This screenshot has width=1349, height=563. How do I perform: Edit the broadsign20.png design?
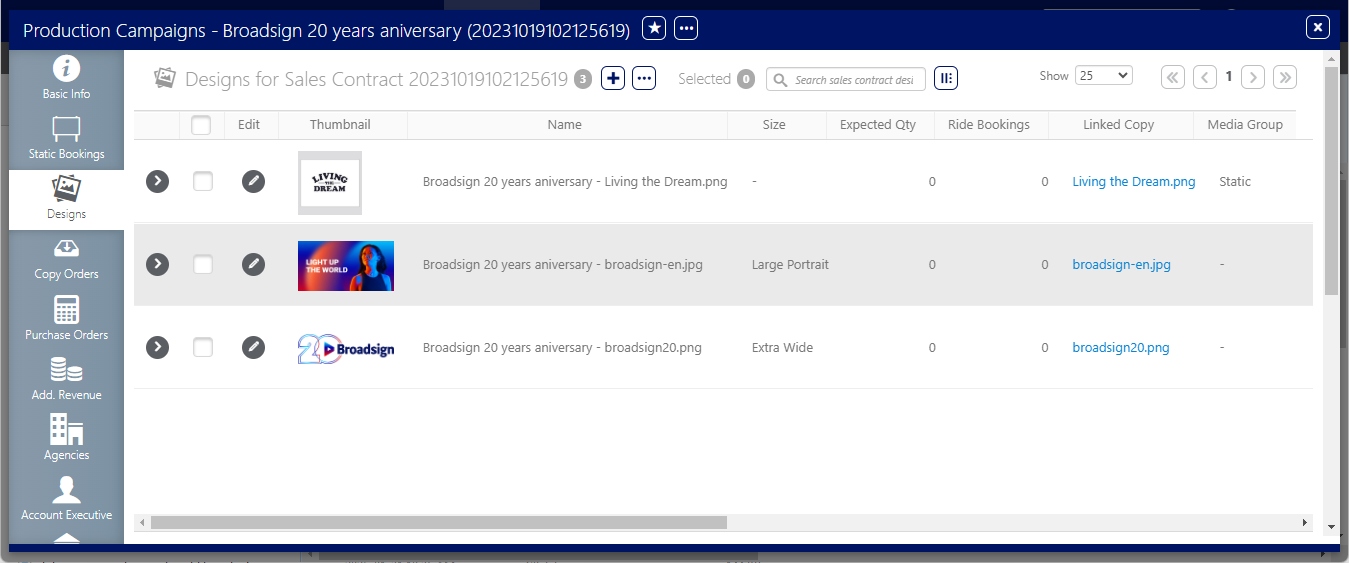(x=254, y=347)
